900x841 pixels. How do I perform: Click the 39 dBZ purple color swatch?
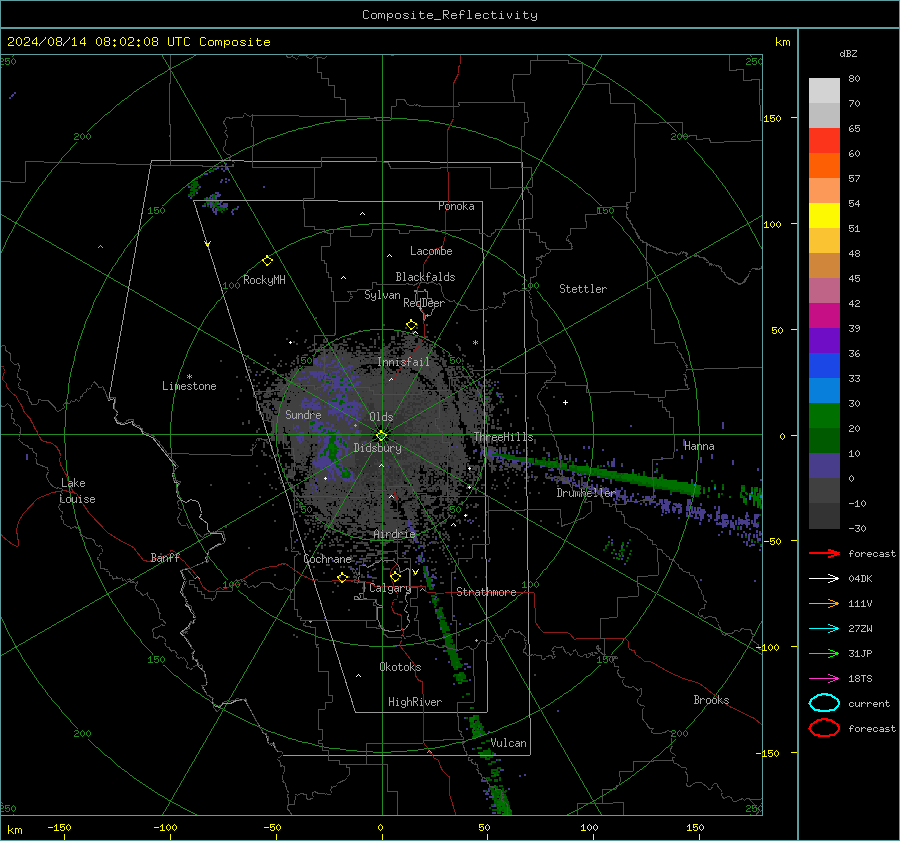[824, 340]
